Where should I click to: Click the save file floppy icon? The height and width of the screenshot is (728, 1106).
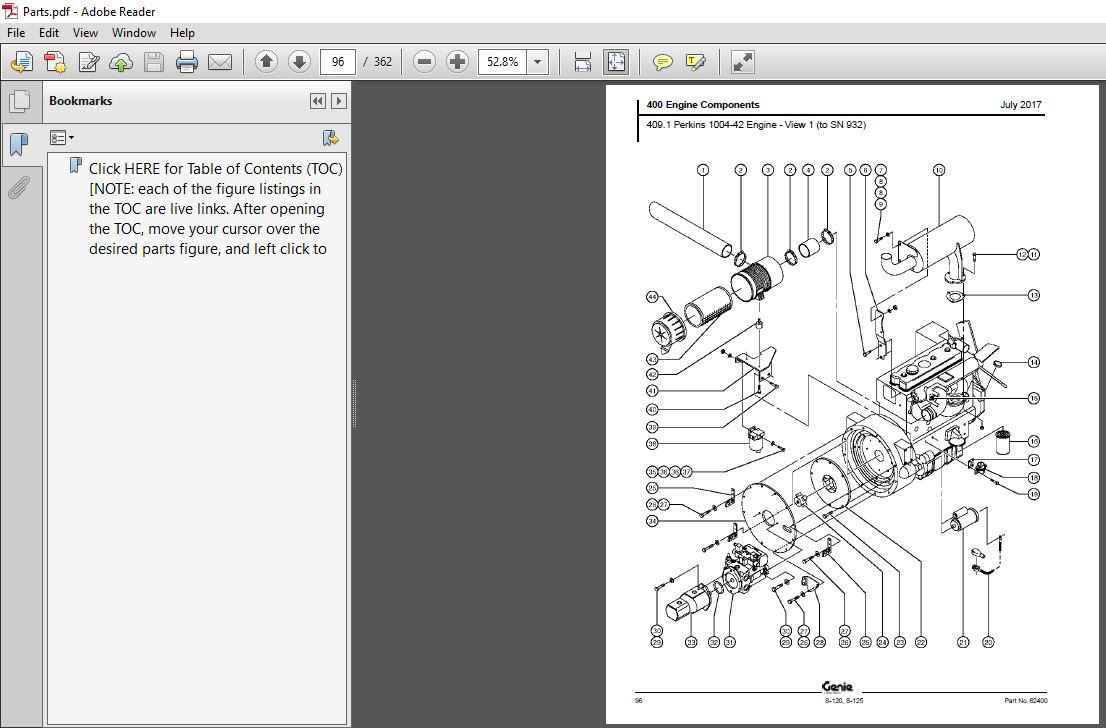(154, 62)
